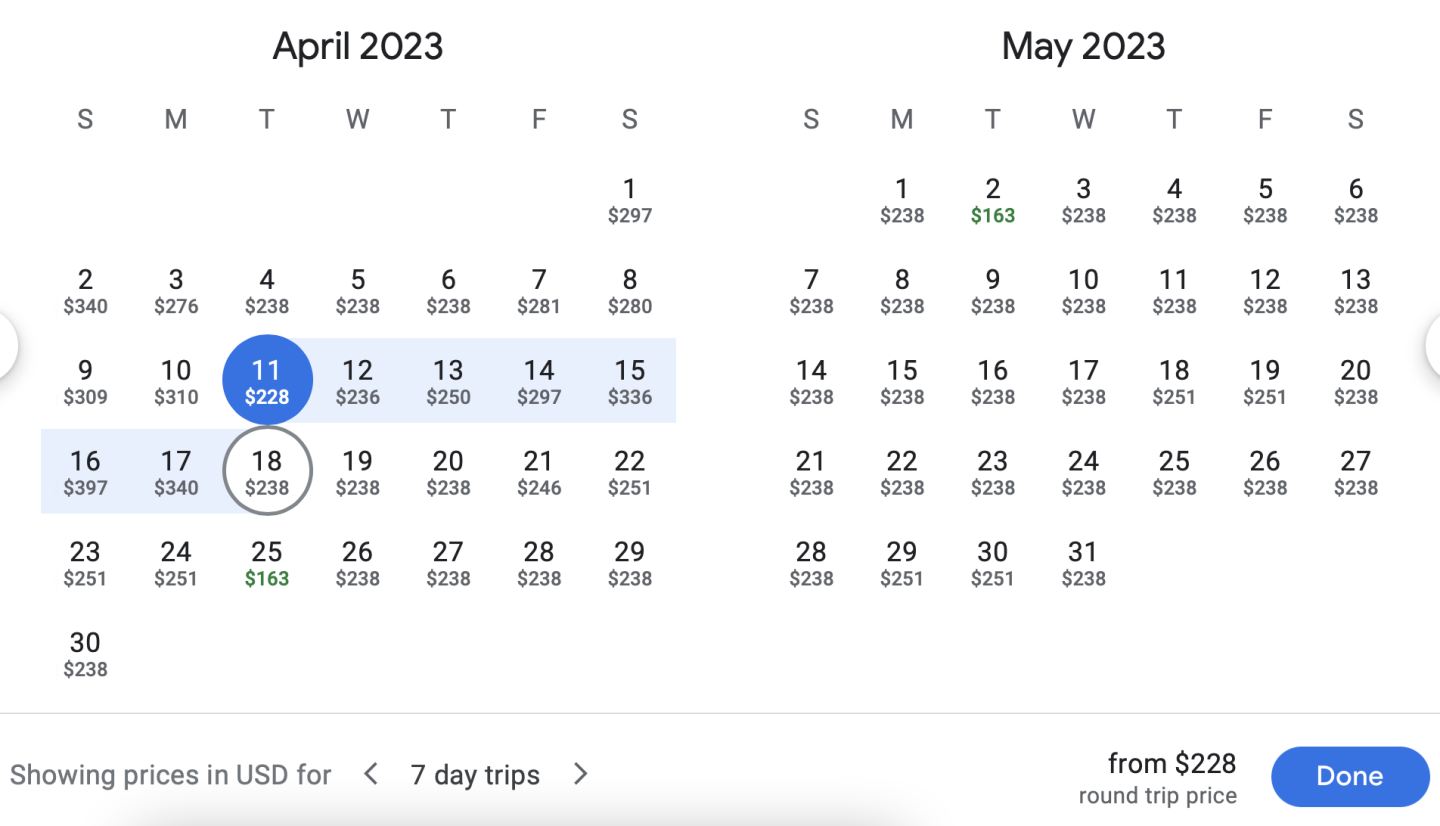The width and height of the screenshot is (1440, 826).
Task: Choose April 21 at $246
Action: (x=539, y=472)
